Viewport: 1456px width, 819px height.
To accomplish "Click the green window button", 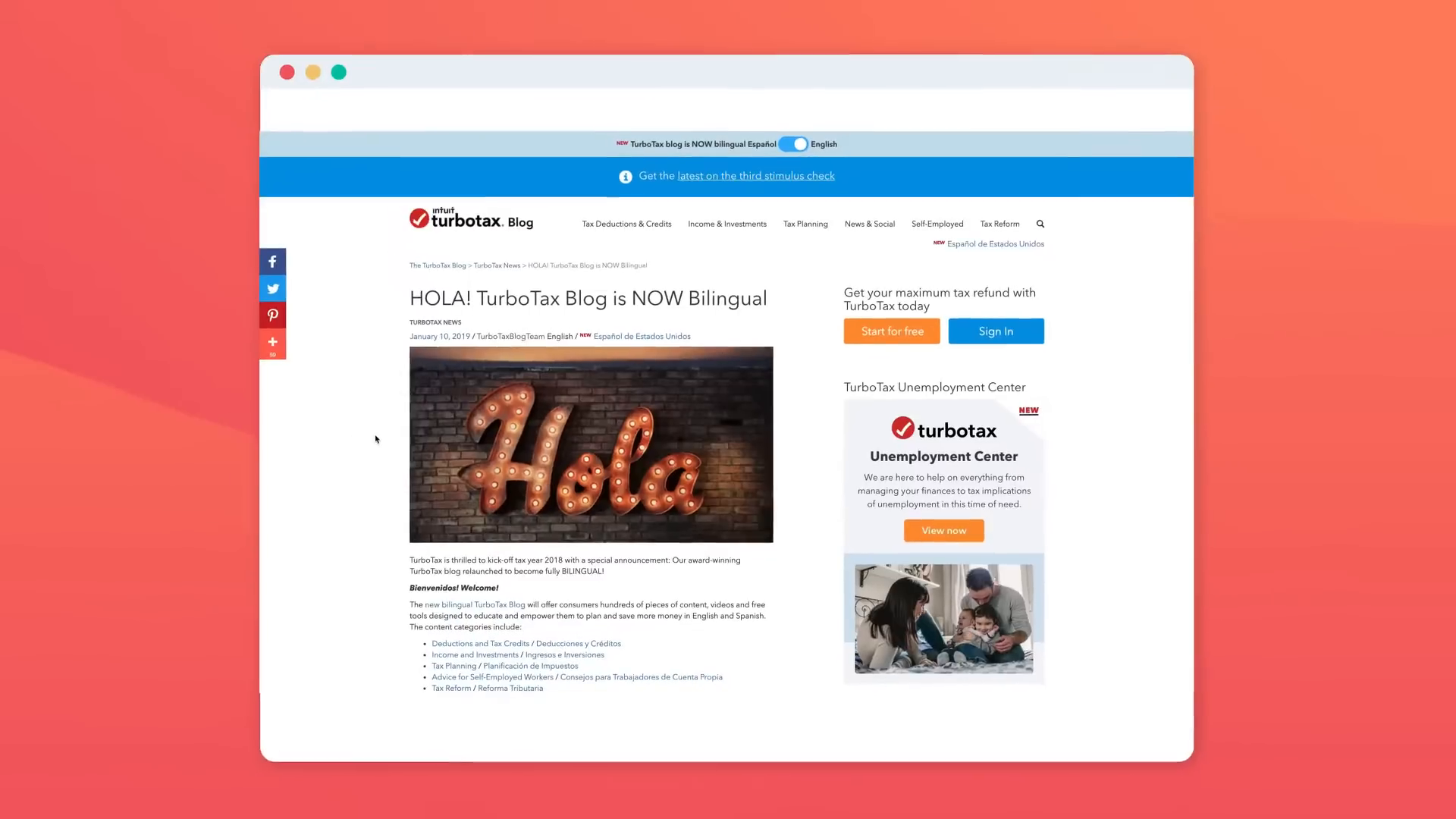I will point(339,72).
